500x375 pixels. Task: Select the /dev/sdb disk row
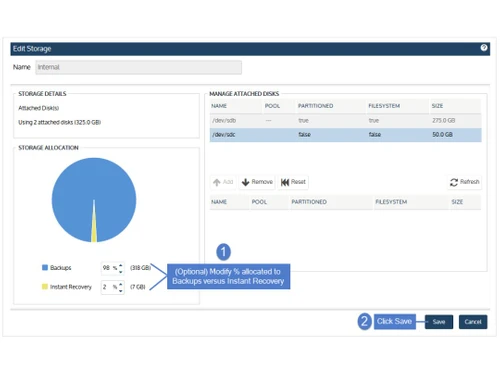pyautogui.click(x=345, y=121)
